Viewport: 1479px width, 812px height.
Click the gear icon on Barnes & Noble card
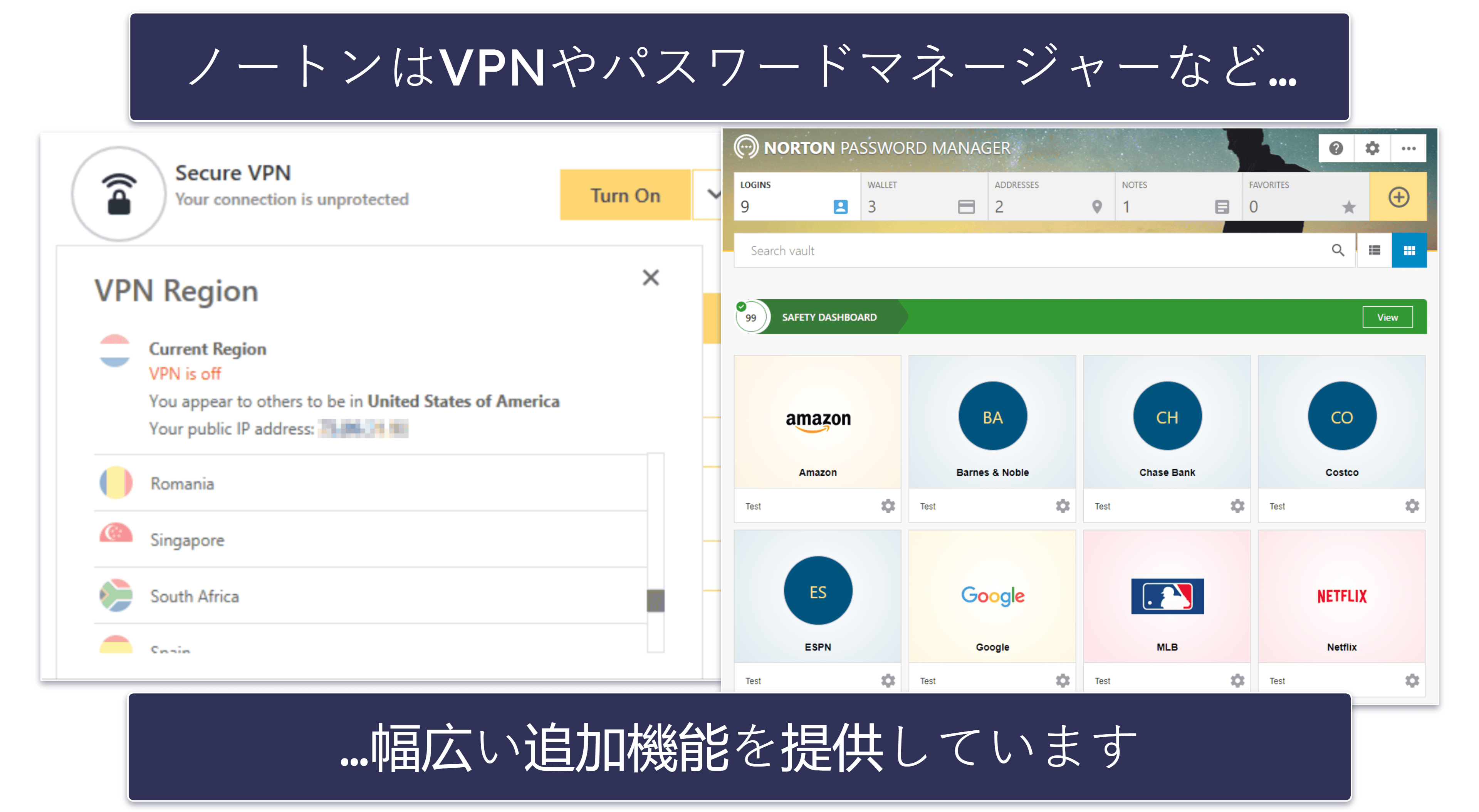(1063, 506)
